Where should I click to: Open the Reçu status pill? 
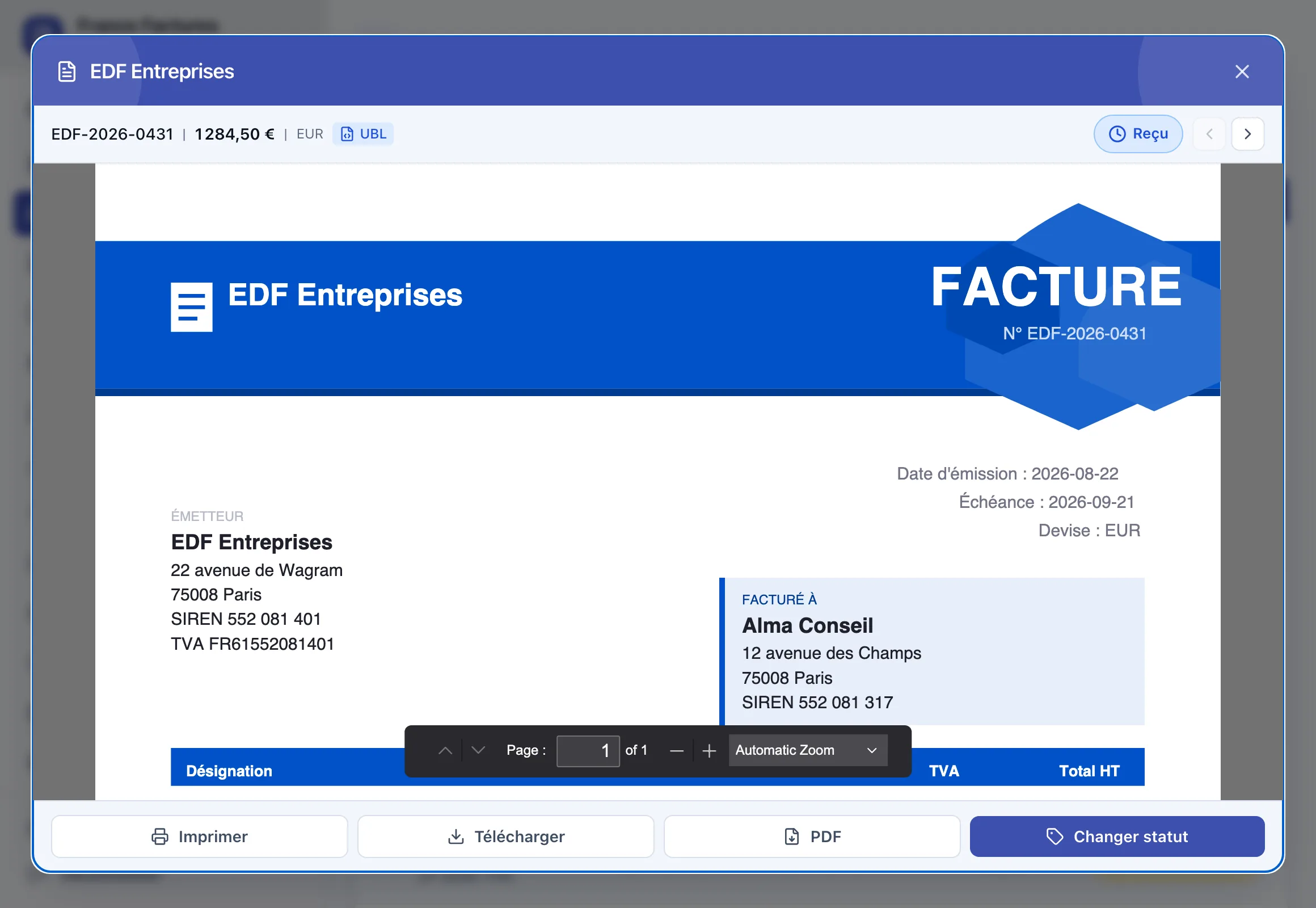pos(1138,134)
